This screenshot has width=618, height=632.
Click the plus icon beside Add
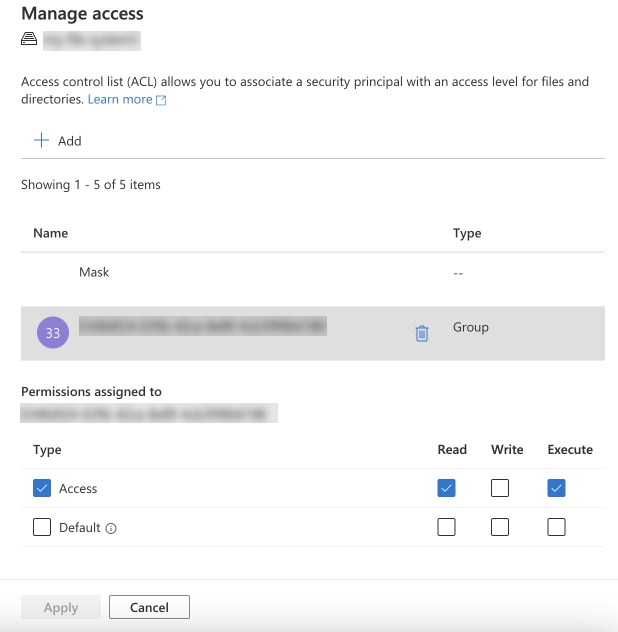tap(42, 141)
